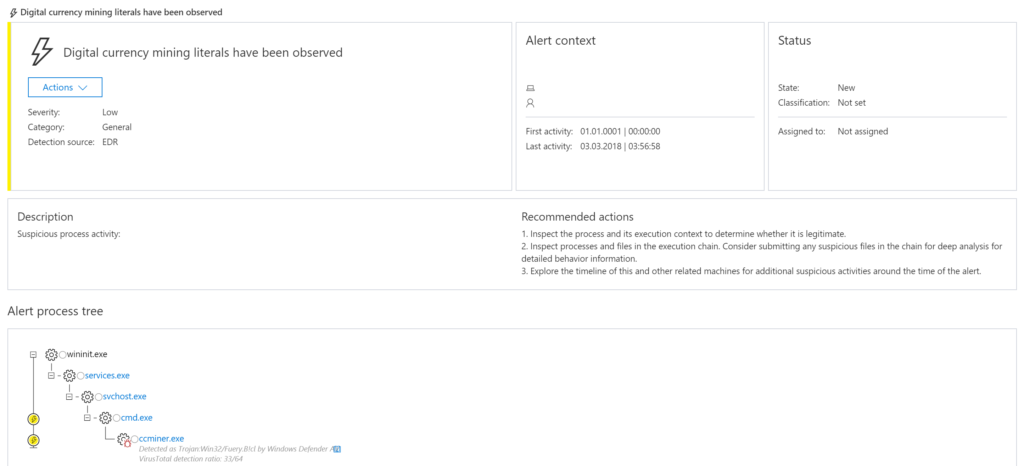The height and width of the screenshot is (466, 1024).
Task: Select the circle next to ccminer.exe
Action: [135, 439]
